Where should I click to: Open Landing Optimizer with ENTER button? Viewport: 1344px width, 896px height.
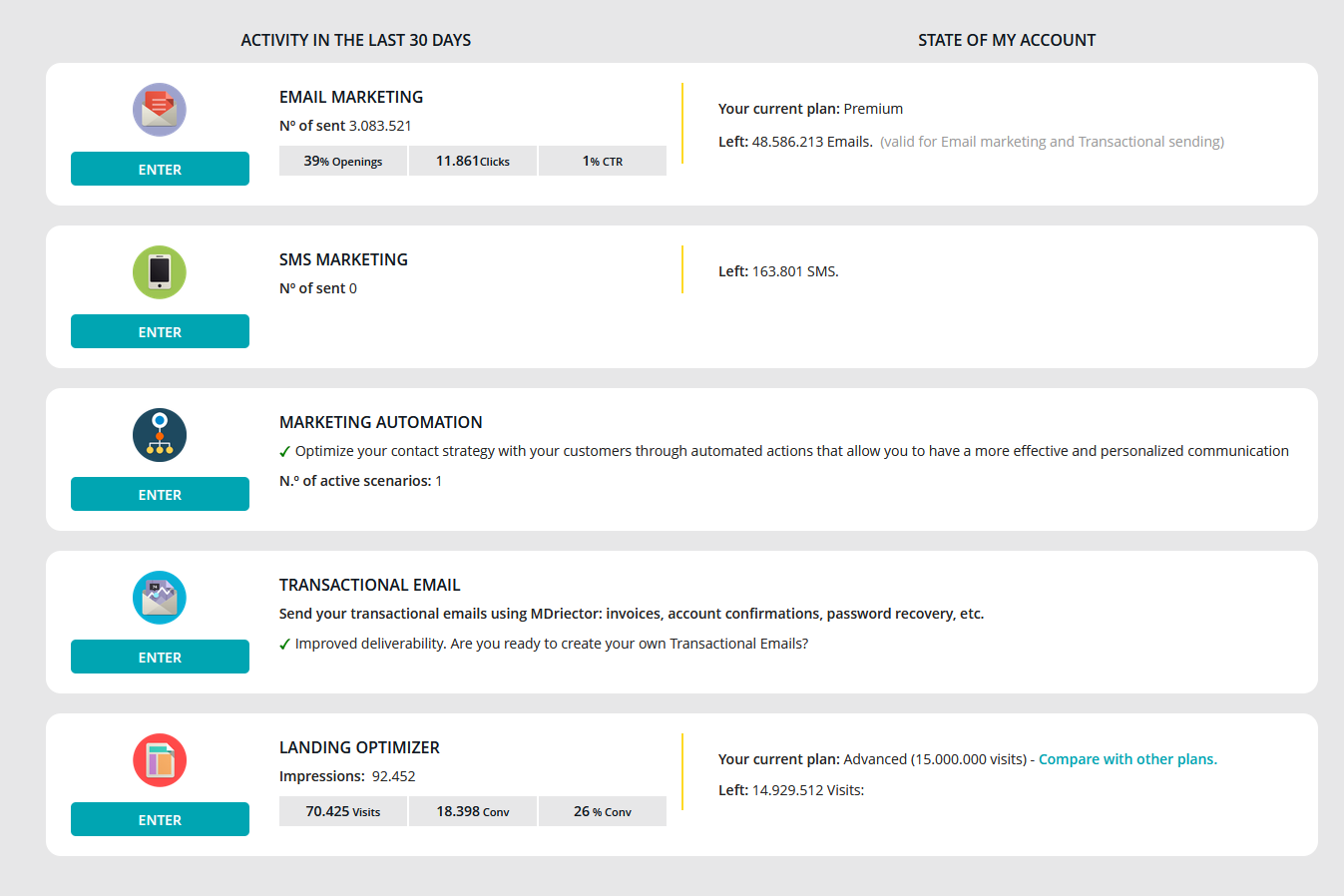point(160,820)
